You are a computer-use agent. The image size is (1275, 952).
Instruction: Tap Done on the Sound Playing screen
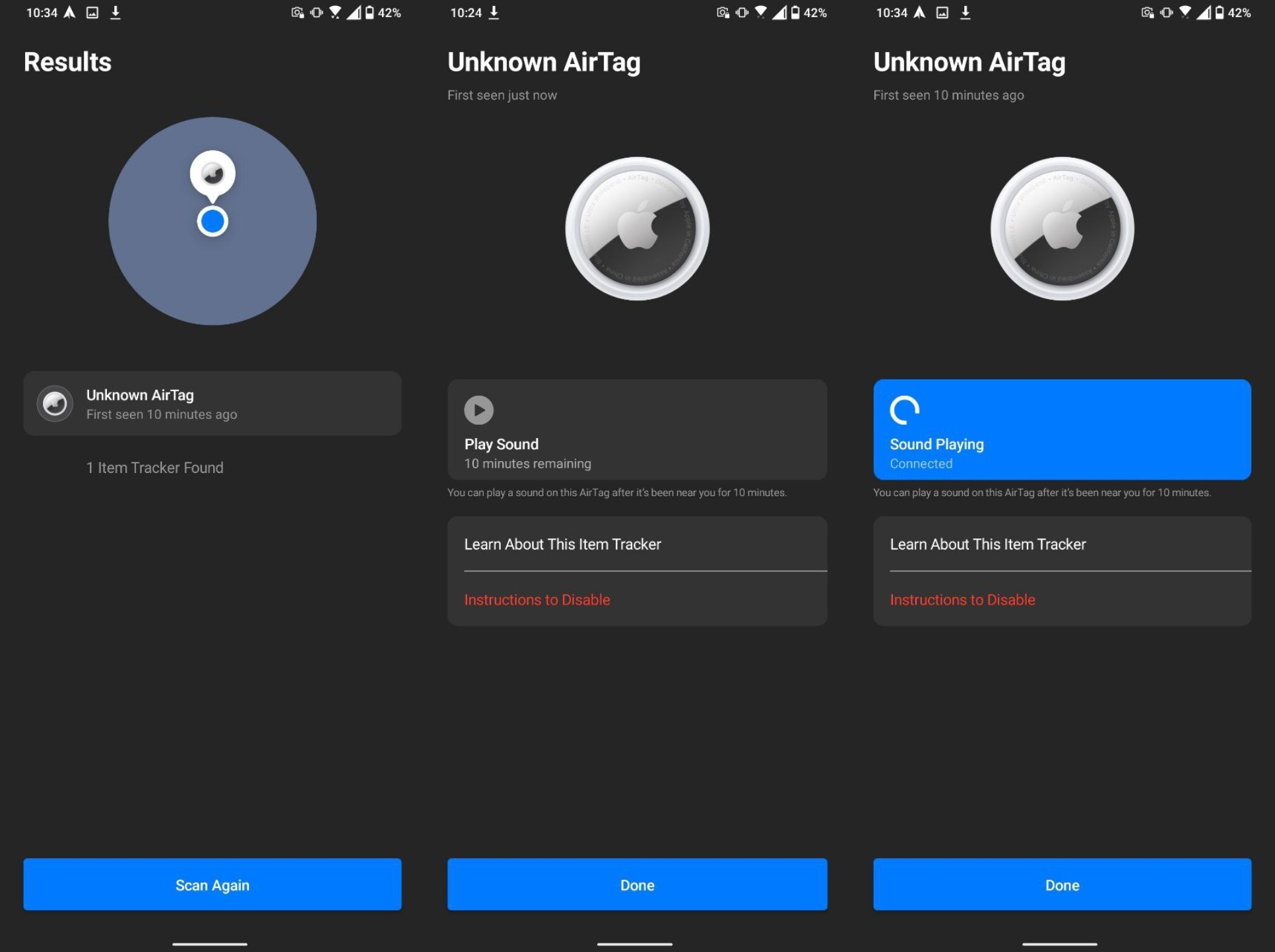click(1062, 885)
